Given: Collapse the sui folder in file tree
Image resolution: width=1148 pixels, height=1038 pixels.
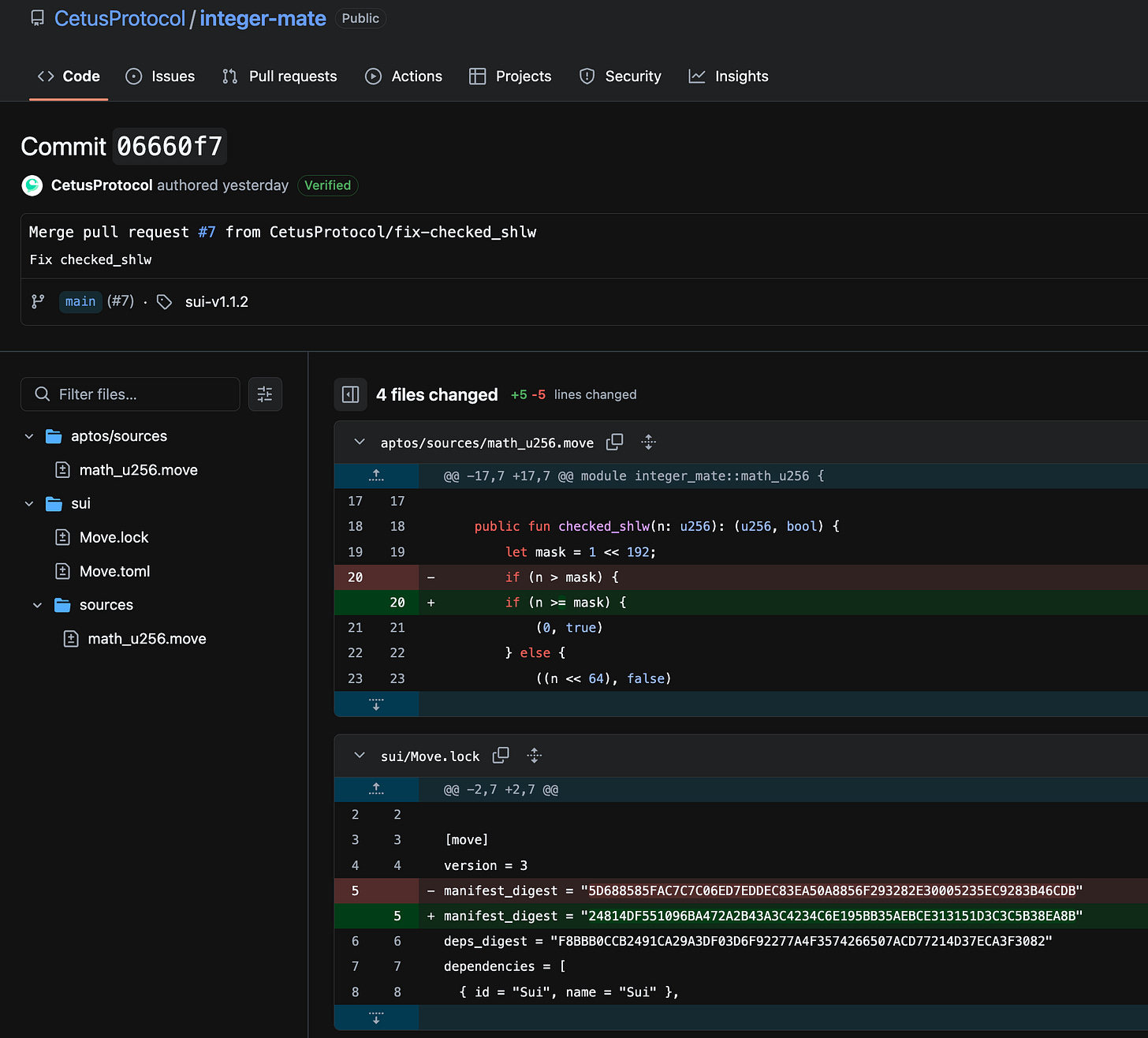Looking at the screenshot, I should click(x=29, y=503).
